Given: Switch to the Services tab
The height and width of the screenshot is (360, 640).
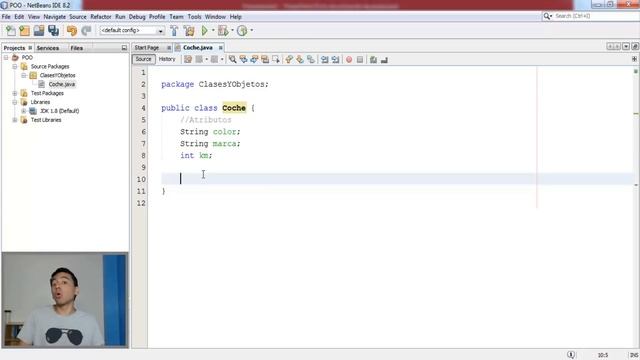Looking at the screenshot, I should tap(48, 48).
